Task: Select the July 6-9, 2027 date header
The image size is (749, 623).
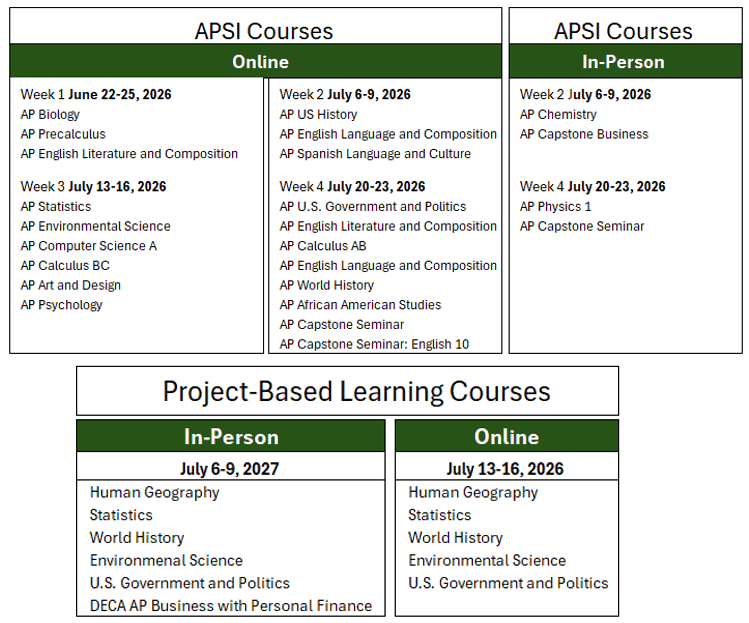Action: coord(231,469)
